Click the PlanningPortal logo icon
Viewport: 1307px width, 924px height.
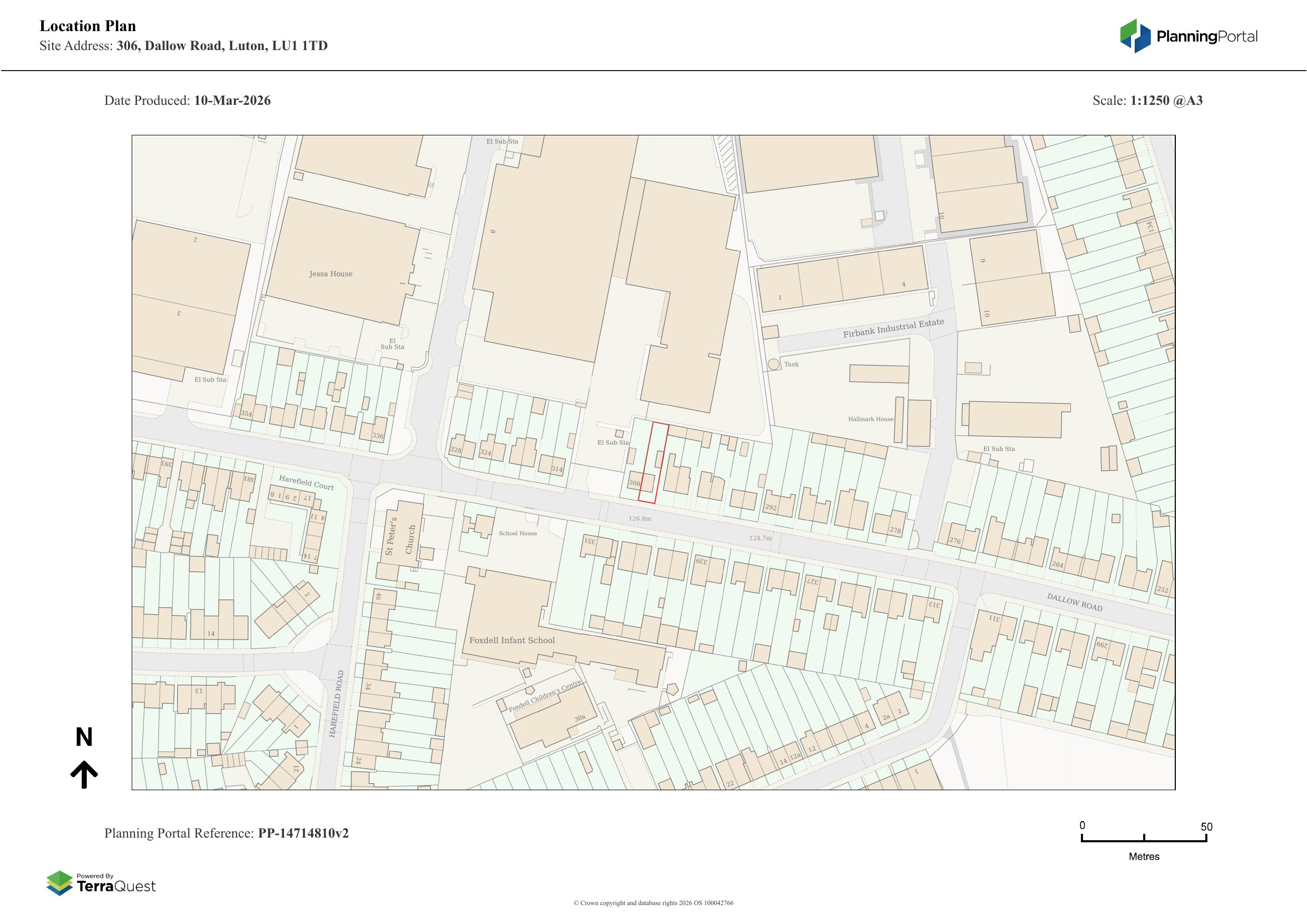[x=1136, y=36]
